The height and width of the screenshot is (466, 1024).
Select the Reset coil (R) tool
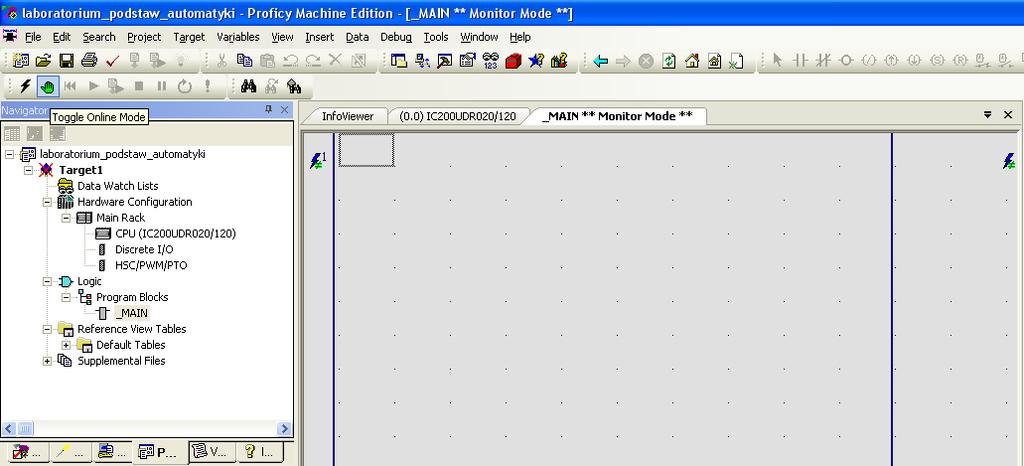(960, 61)
